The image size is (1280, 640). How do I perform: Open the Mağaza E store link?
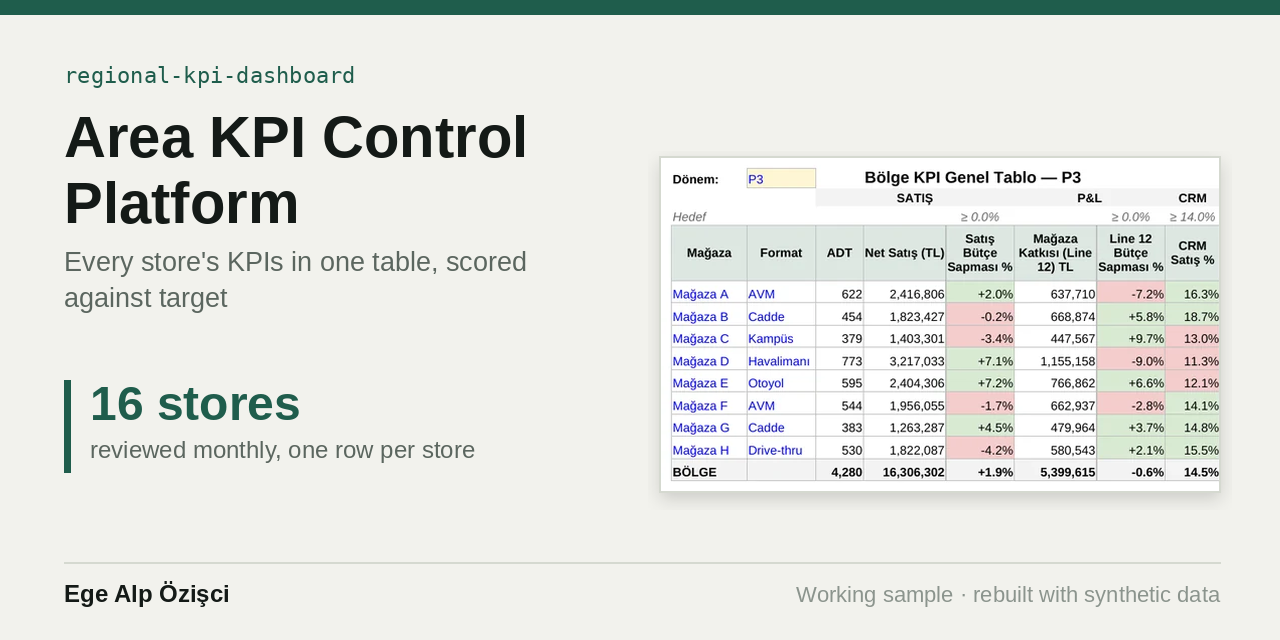tap(701, 383)
